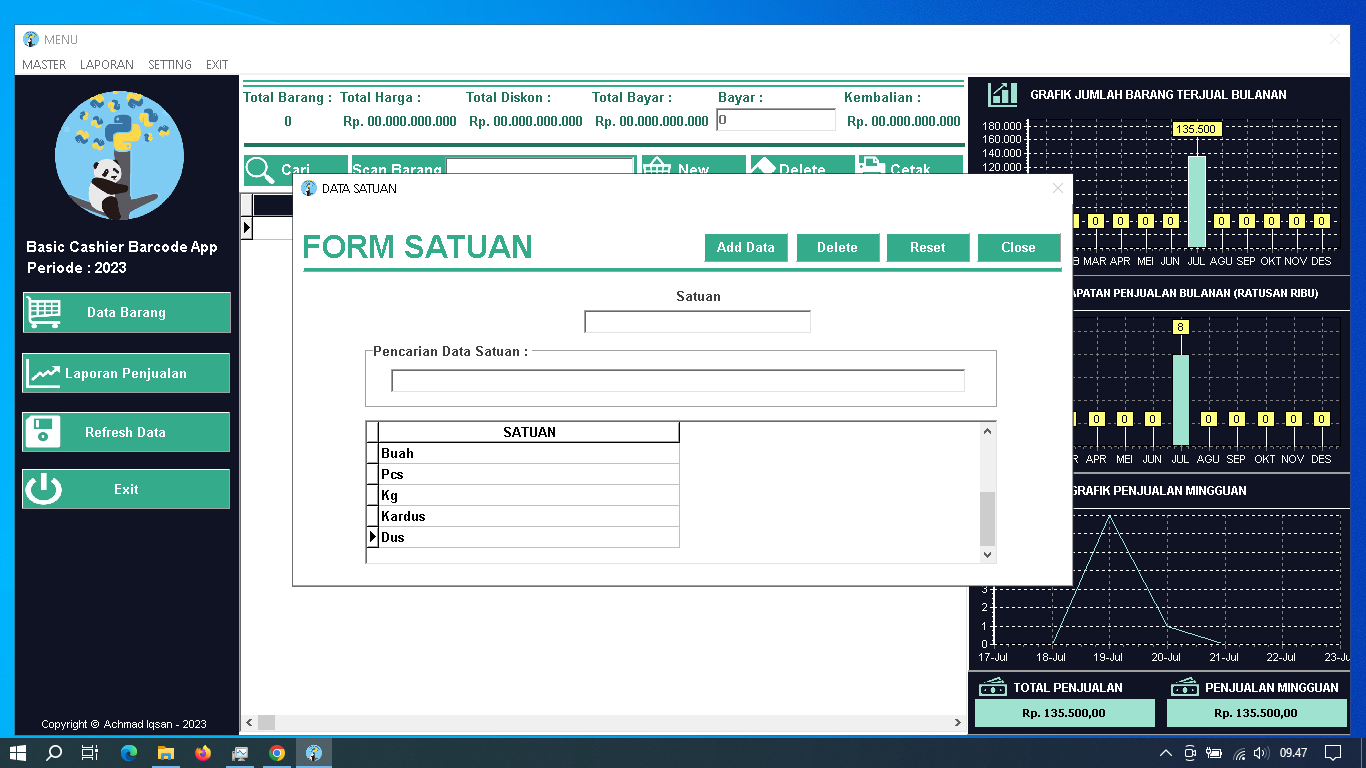Click the Refresh Data disk icon

43,432
